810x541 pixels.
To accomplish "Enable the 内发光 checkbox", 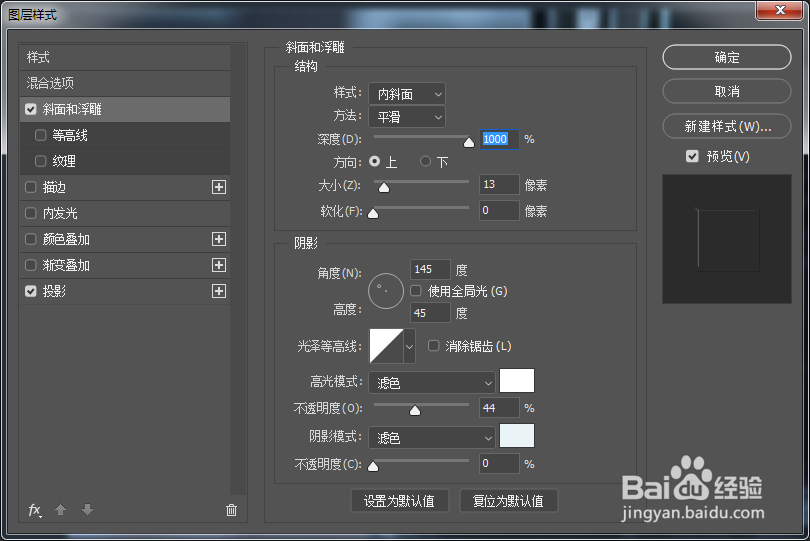I will pyautogui.click(x=31, y=213).
